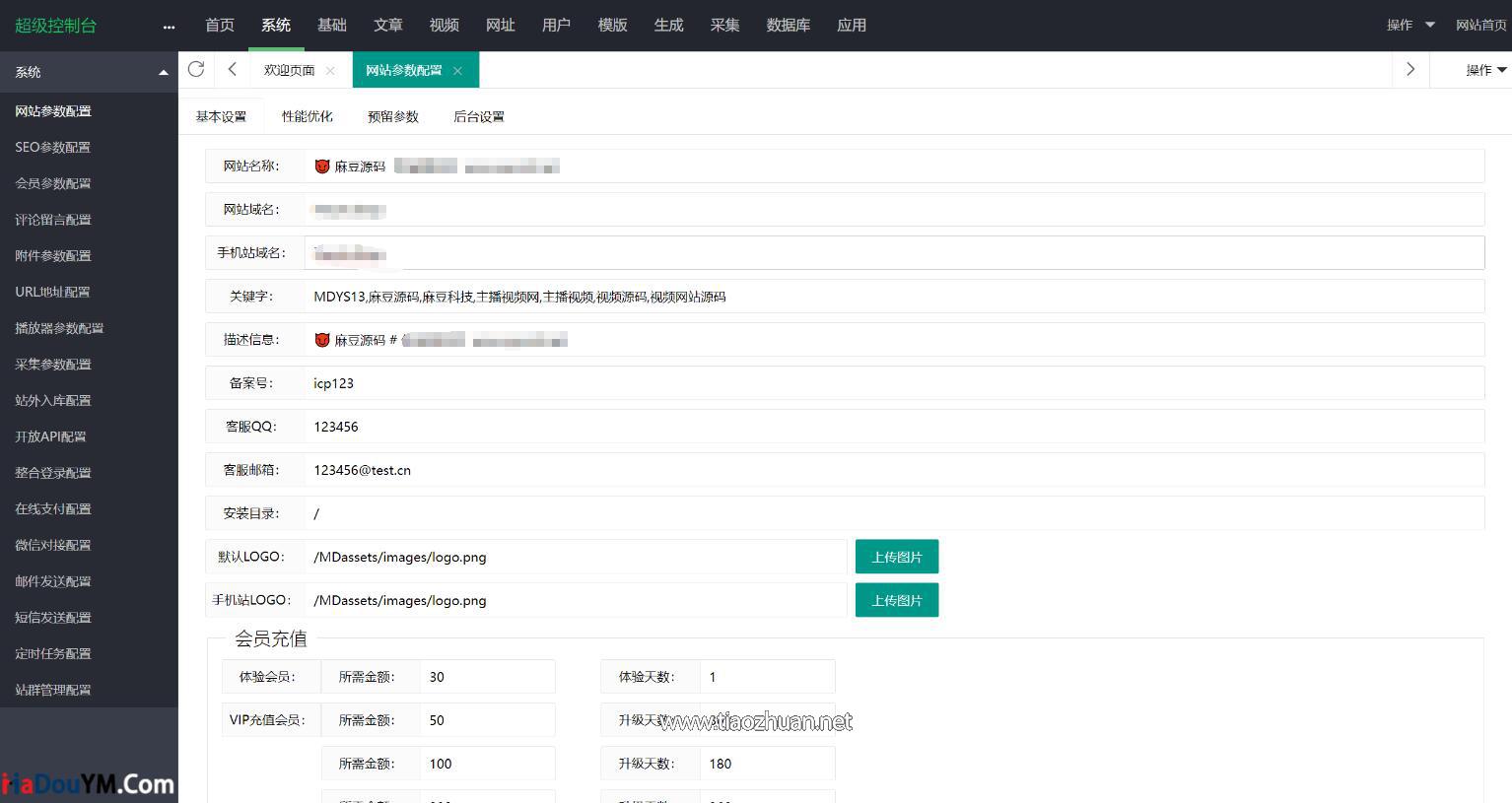Image resolution: width=1512 pixels, height=803 pixels.
Task: Open 数据库 top menu item
Action: click(x=789, y=25)
